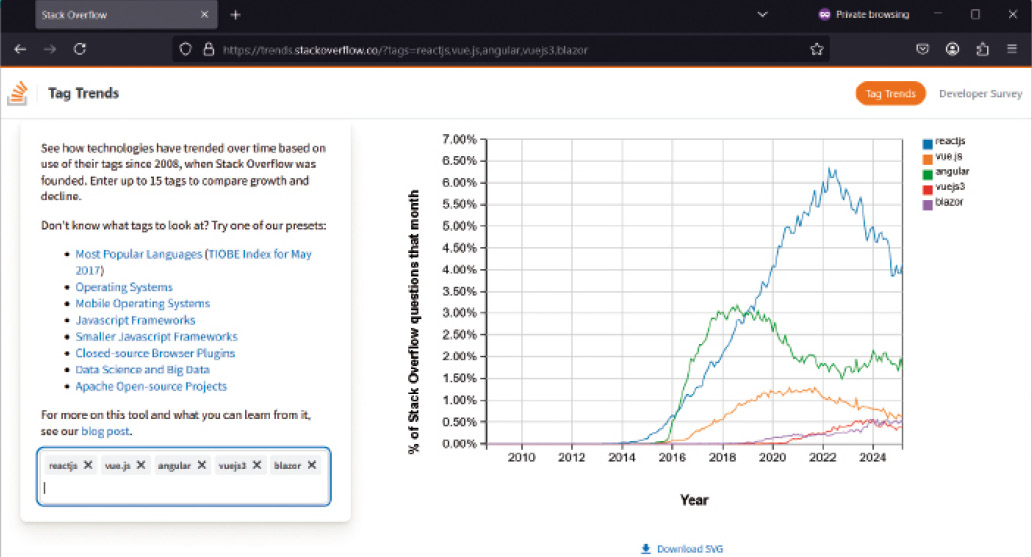Remove the blazor tag with its X
Screen dimensions: 1032x557
point(312,465)
